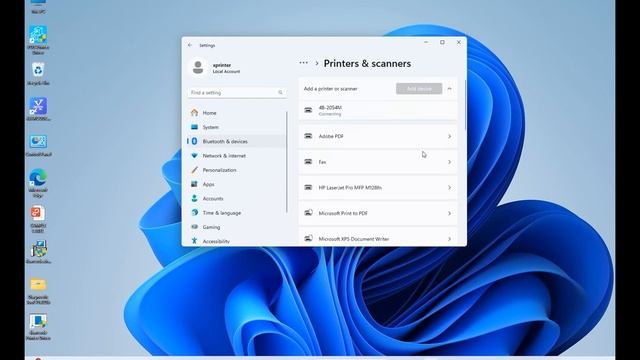Click the back arrow in Settings title bar
640x360 pixels.
(x=190, y=45)
